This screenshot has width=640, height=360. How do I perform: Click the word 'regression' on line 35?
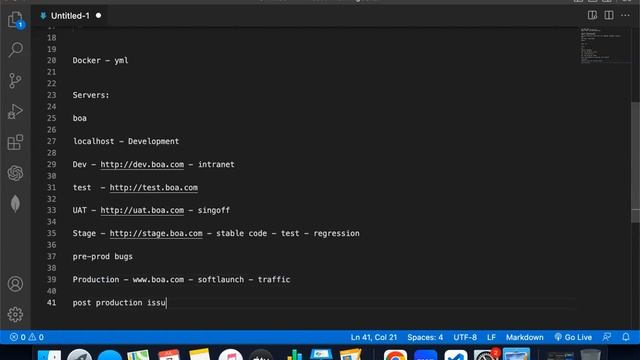(336, 233)
